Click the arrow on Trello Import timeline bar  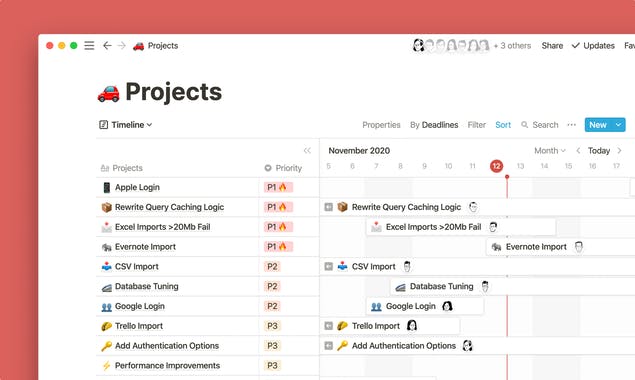click(328, 326)
